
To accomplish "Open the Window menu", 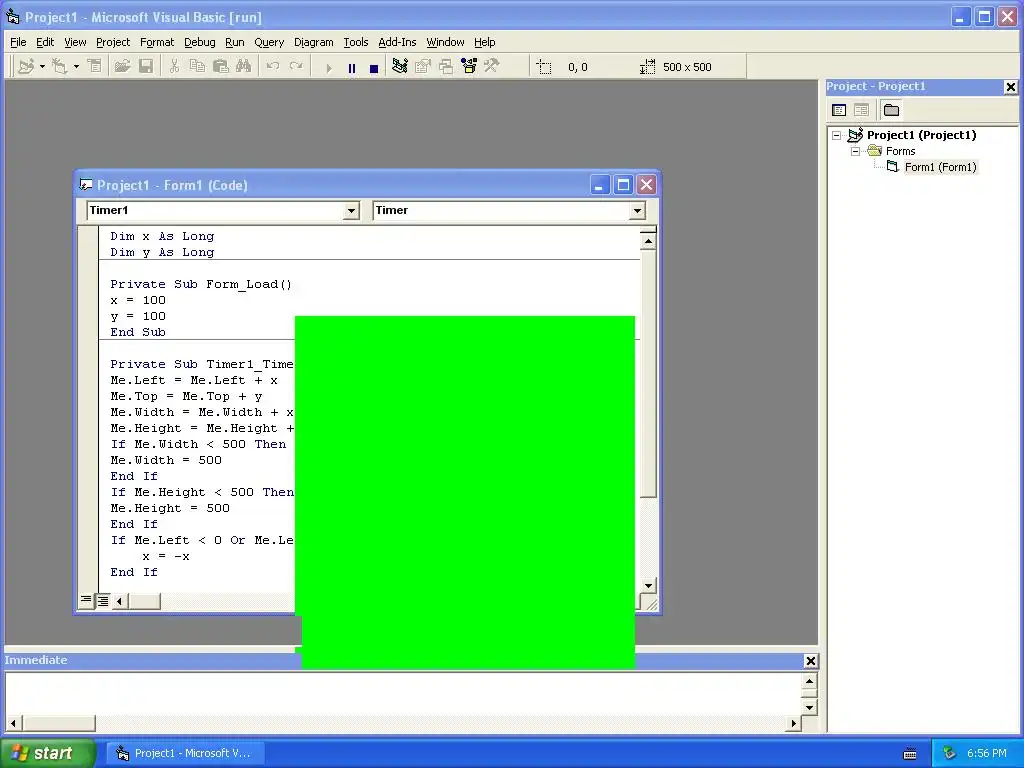I will [445, 42].
